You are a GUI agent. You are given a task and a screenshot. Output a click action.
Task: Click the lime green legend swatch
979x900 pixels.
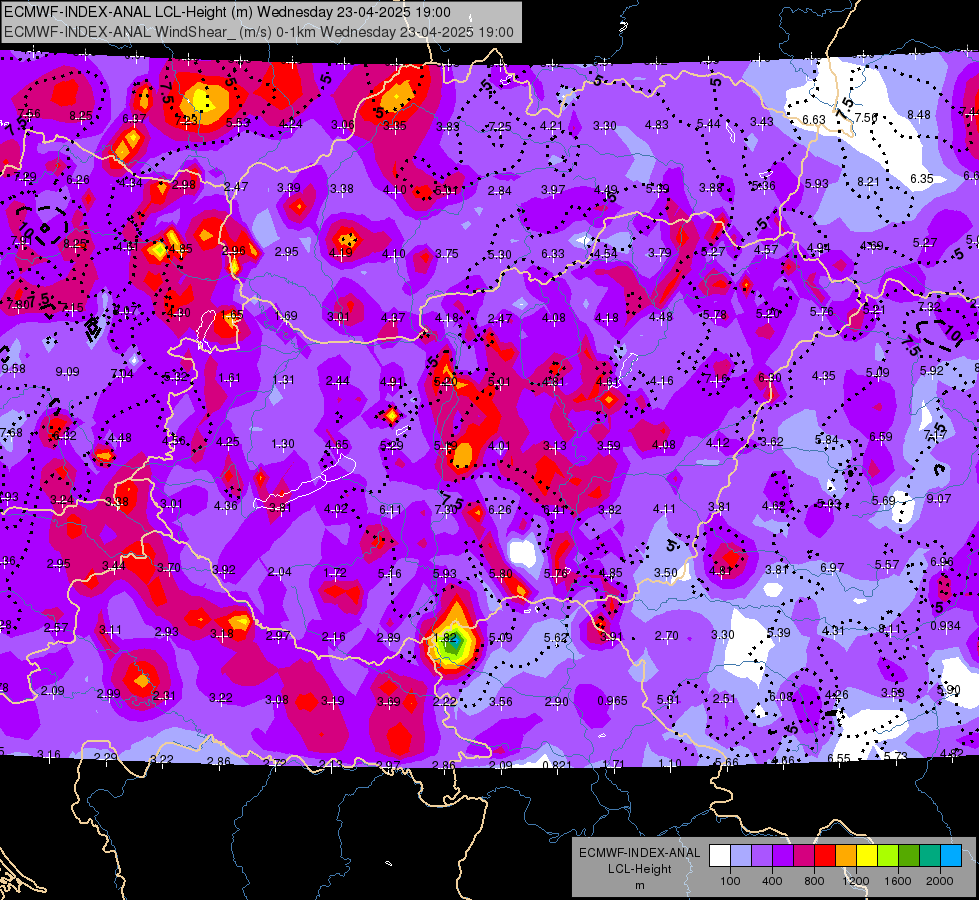888,856
